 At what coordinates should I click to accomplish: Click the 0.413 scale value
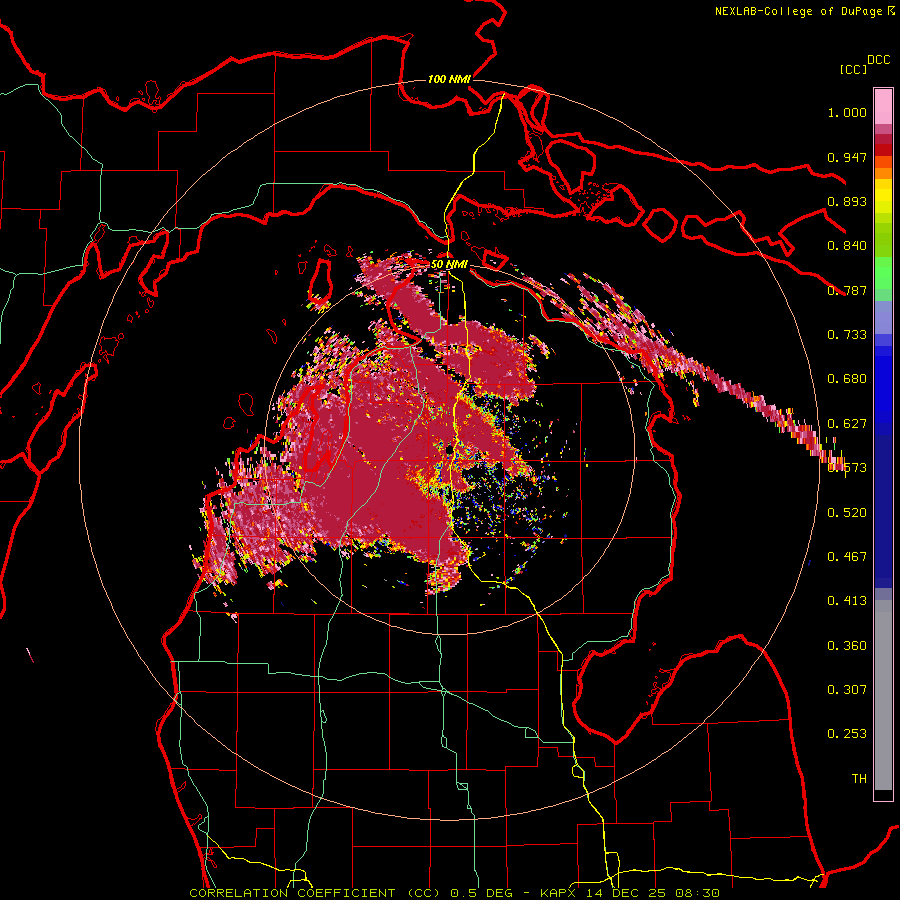tap(847, 601)
